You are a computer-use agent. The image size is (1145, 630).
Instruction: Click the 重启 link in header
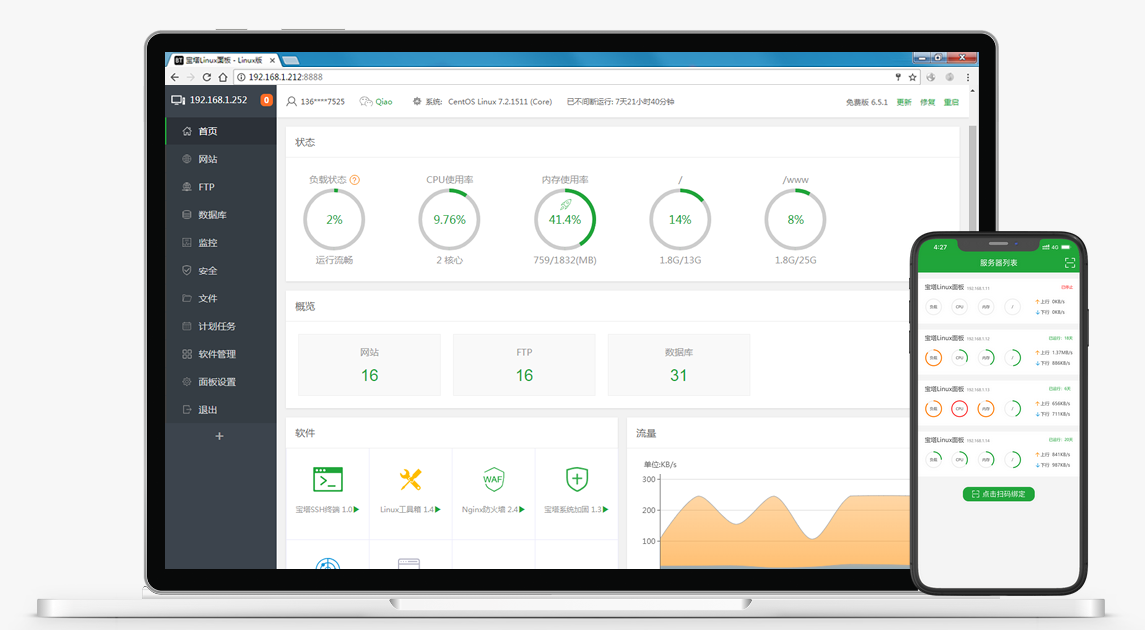951,102
